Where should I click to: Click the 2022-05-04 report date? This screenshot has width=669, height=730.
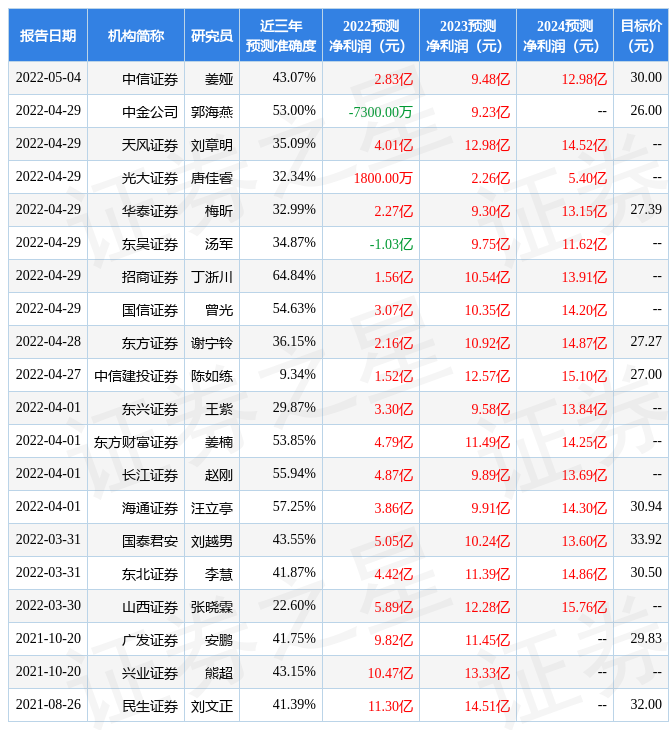48,77
